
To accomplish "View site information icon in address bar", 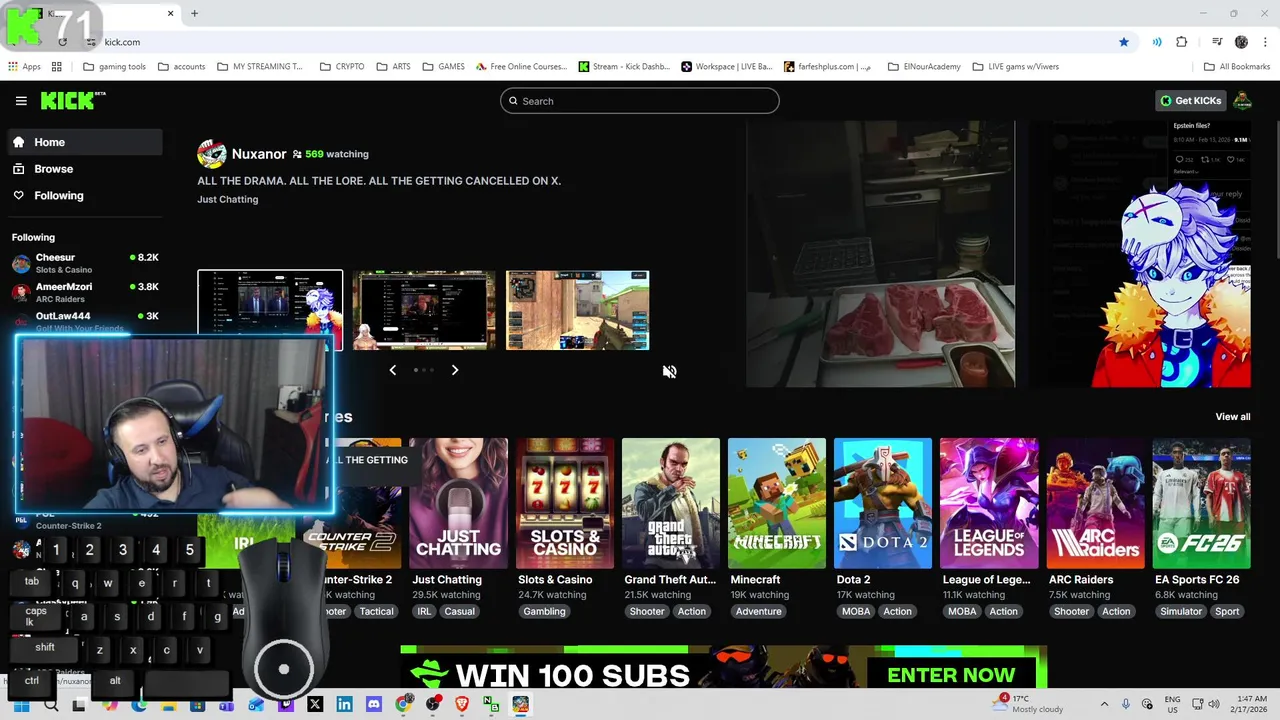I will coord(91,42).
